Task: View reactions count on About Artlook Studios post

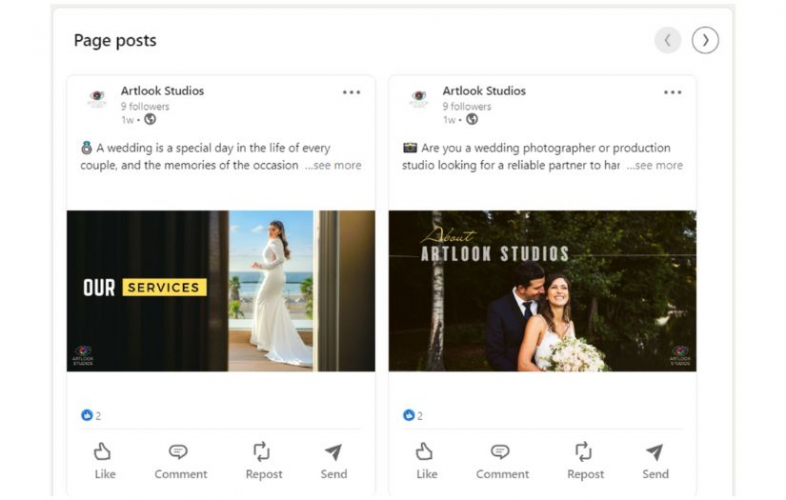Action: point(413,415)
